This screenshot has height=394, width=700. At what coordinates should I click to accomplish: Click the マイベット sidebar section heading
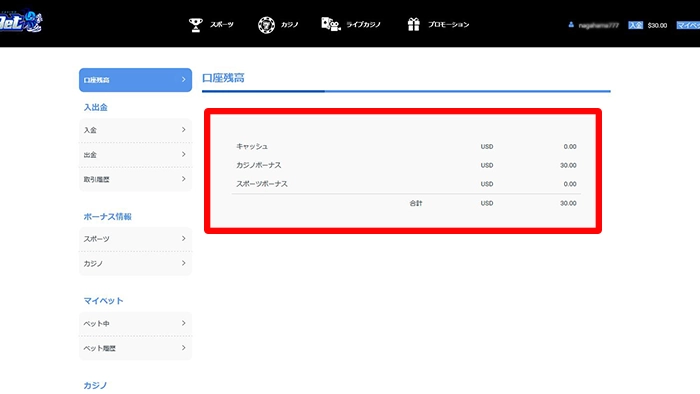(x=103, y=301)
